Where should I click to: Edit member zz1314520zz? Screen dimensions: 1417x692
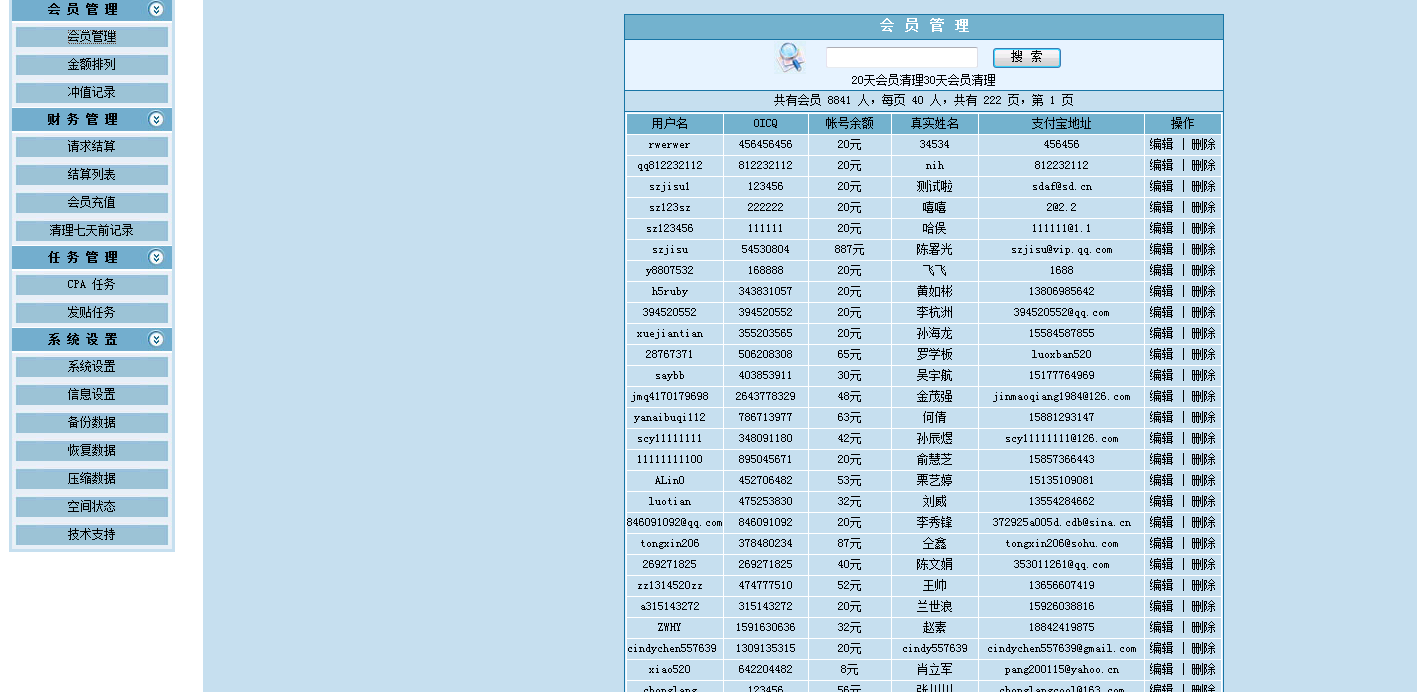[1161, 586]
